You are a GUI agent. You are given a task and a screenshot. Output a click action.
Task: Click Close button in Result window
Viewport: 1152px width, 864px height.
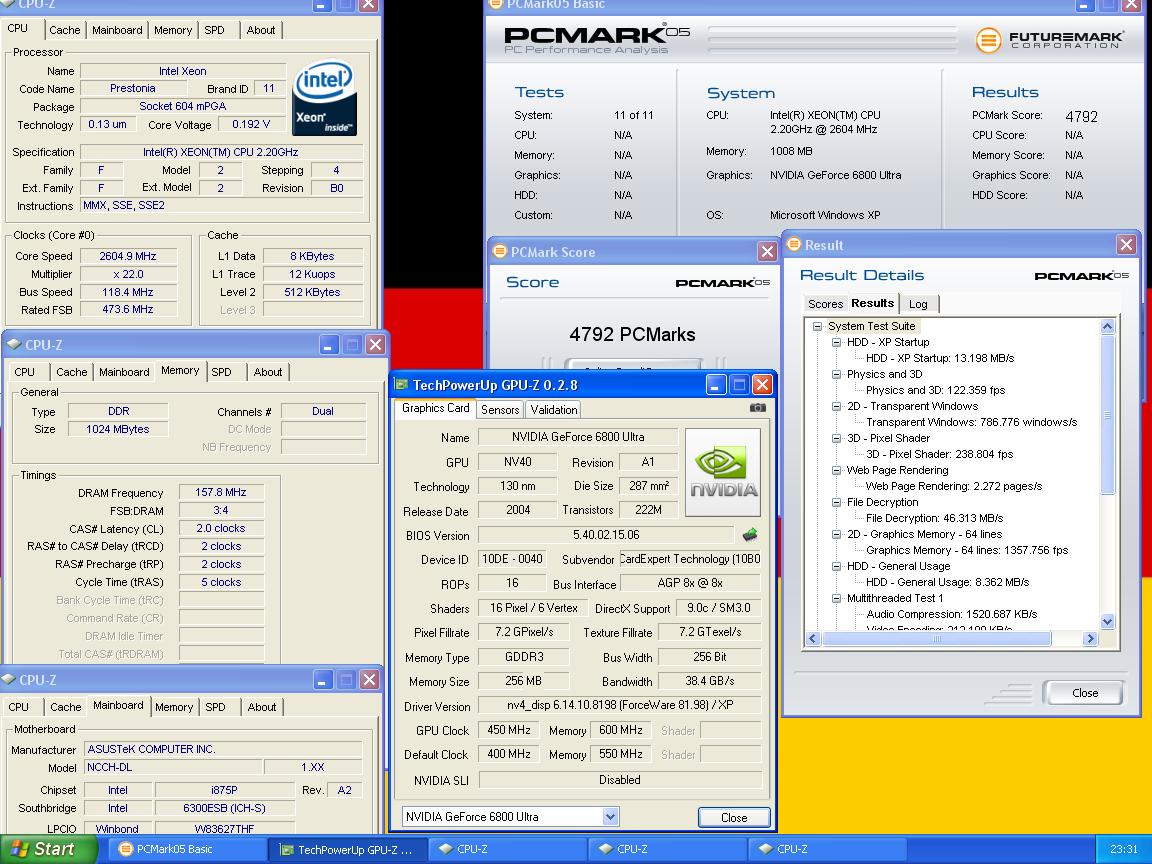(x=1084, y=693)
